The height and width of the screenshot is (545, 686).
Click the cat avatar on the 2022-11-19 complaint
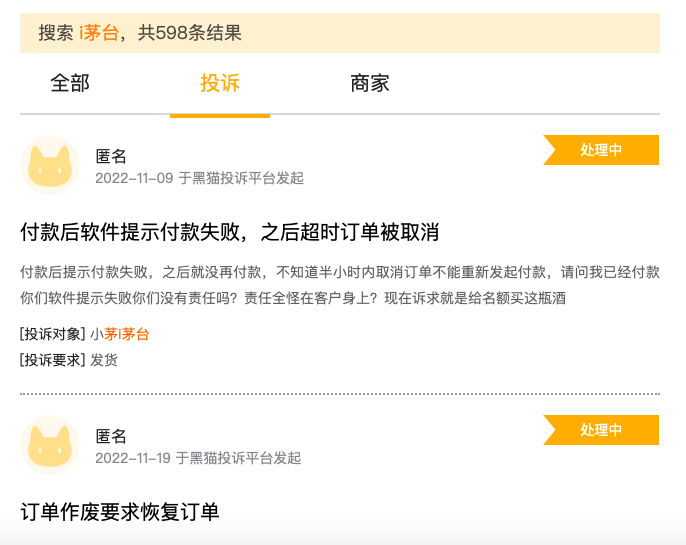click(50, 445)
